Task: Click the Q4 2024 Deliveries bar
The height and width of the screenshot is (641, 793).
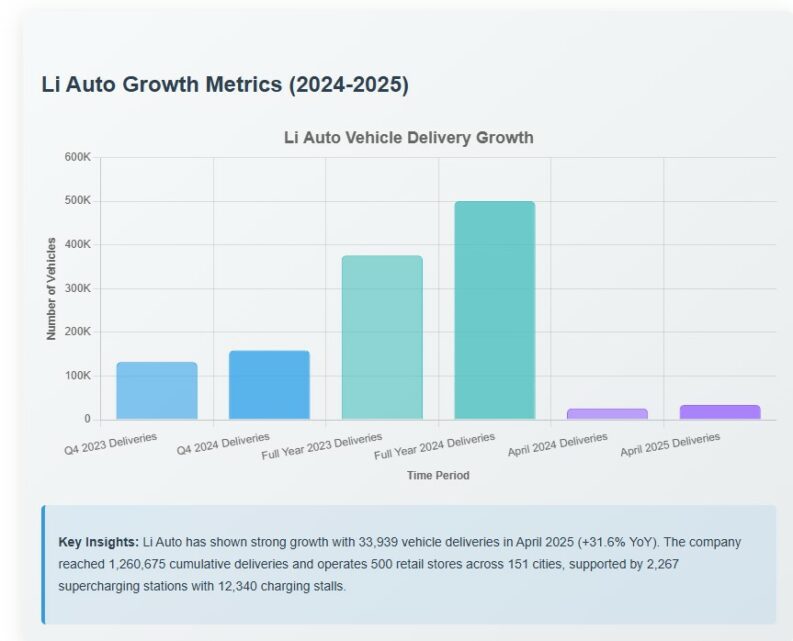Action: point(269,385)
